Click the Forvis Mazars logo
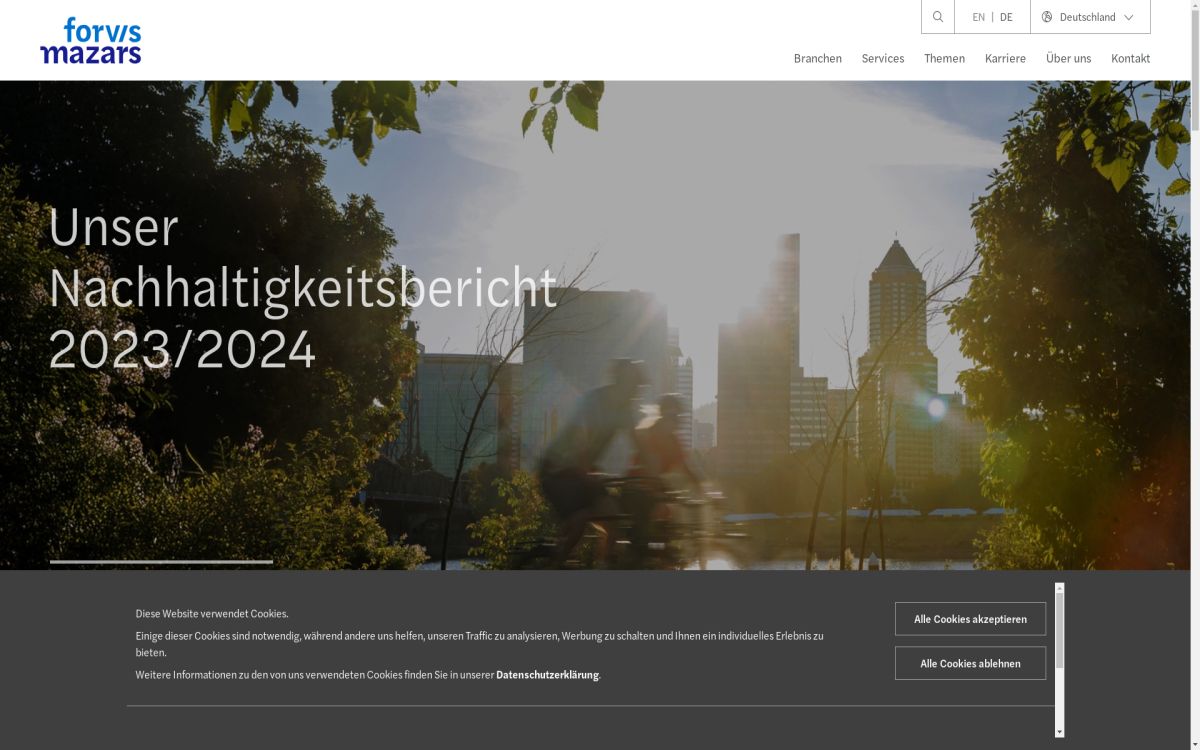 point(91,39)
